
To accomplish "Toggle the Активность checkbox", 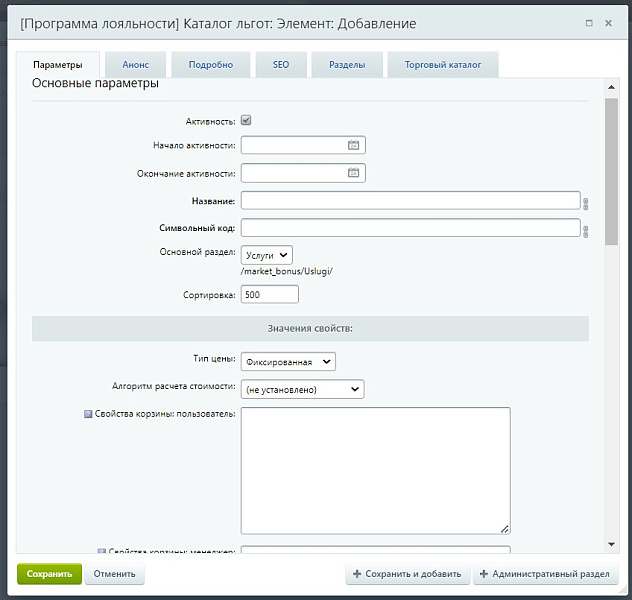I will (x=246, y=121).
